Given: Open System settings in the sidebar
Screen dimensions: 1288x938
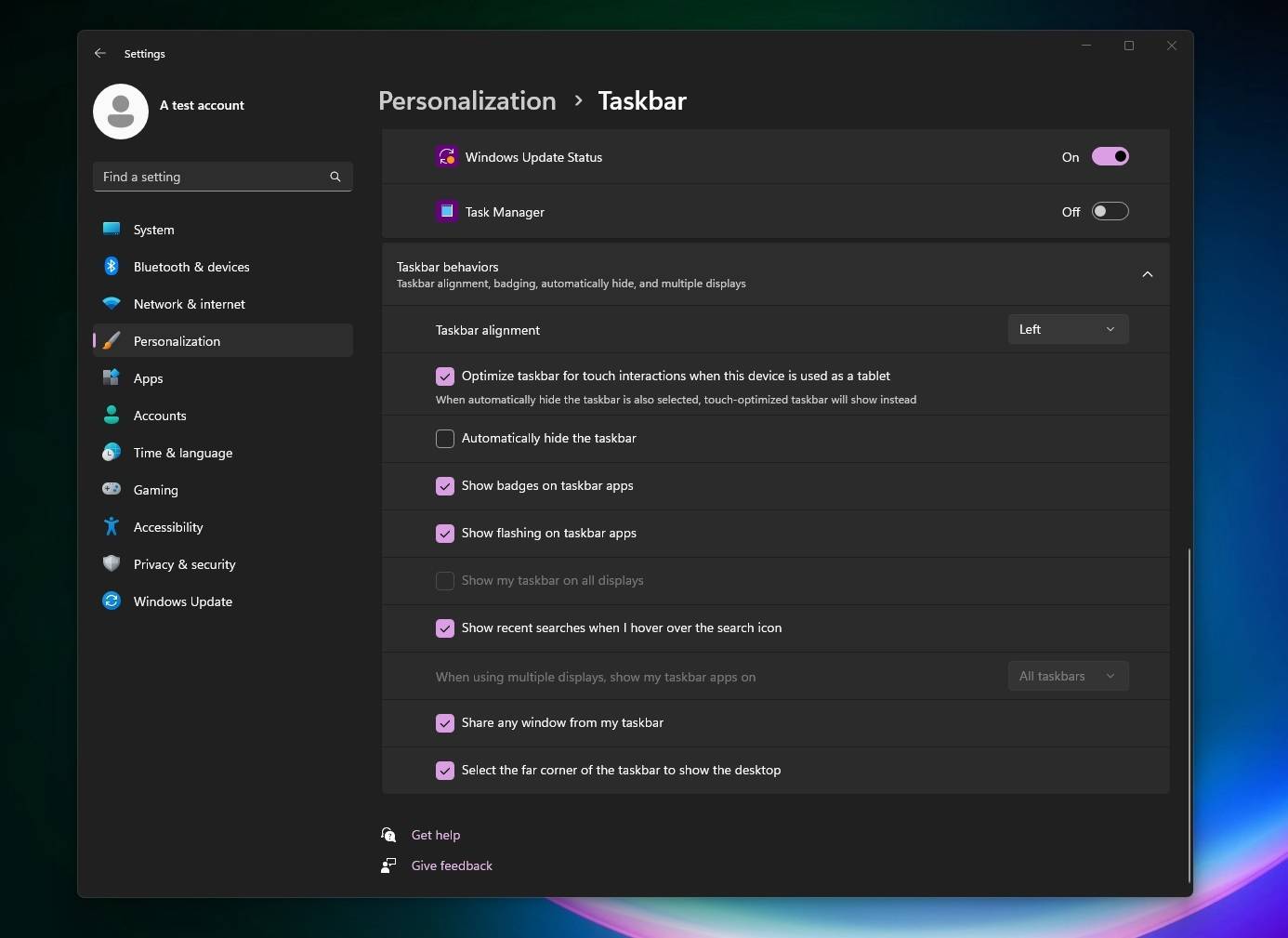Looking at the screenshot, I should [x=152, y=230].
